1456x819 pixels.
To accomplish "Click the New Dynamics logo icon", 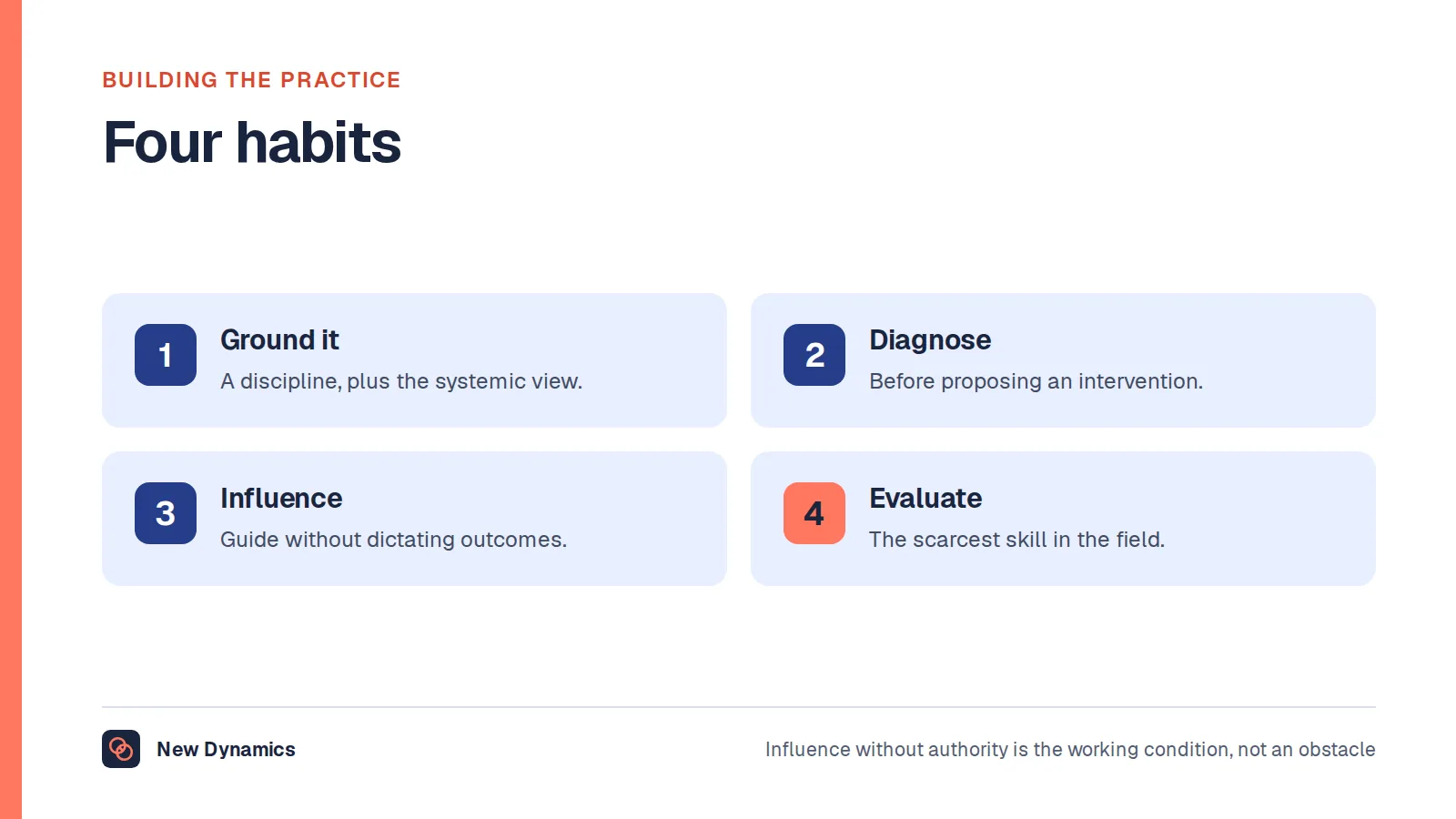I will [121, 749].
